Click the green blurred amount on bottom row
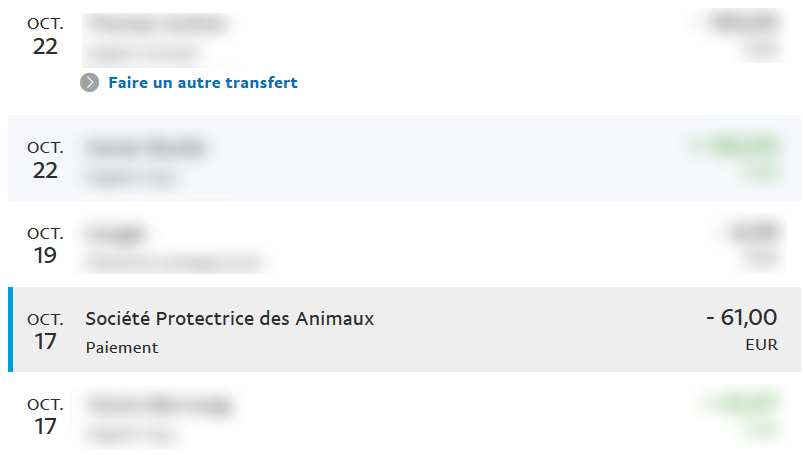Image resolution: width=803 pixels, height=455 pixels. pyautogui.click(x=742, y=403)
